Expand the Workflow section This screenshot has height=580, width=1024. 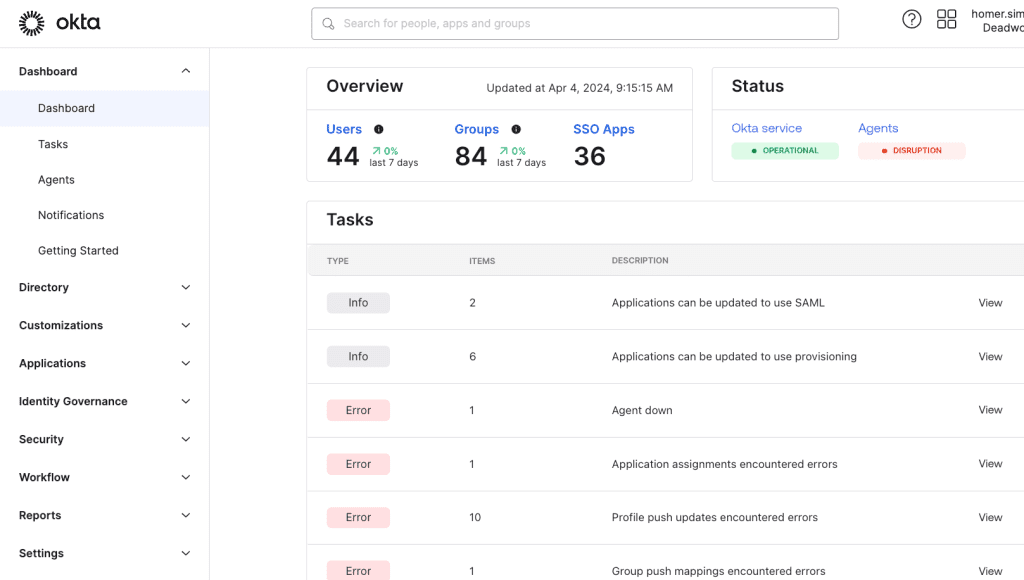pos(104,477)
